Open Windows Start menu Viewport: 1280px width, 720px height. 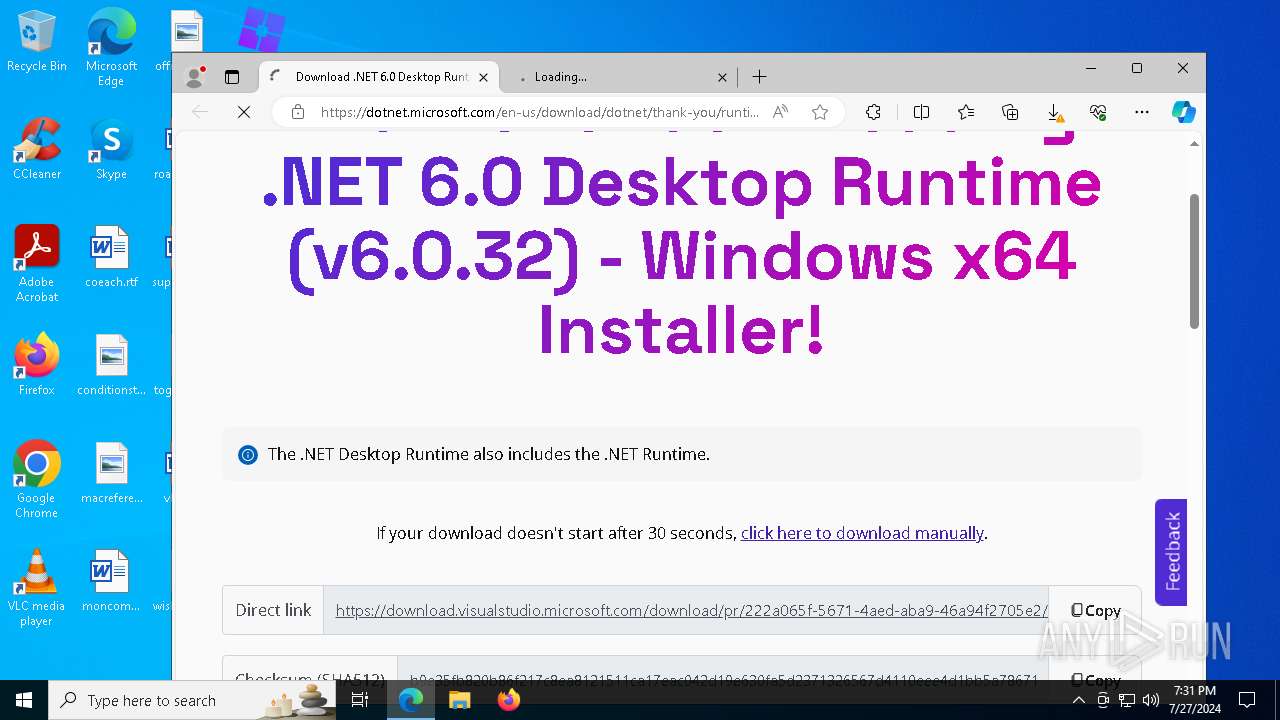coord(24,700)
